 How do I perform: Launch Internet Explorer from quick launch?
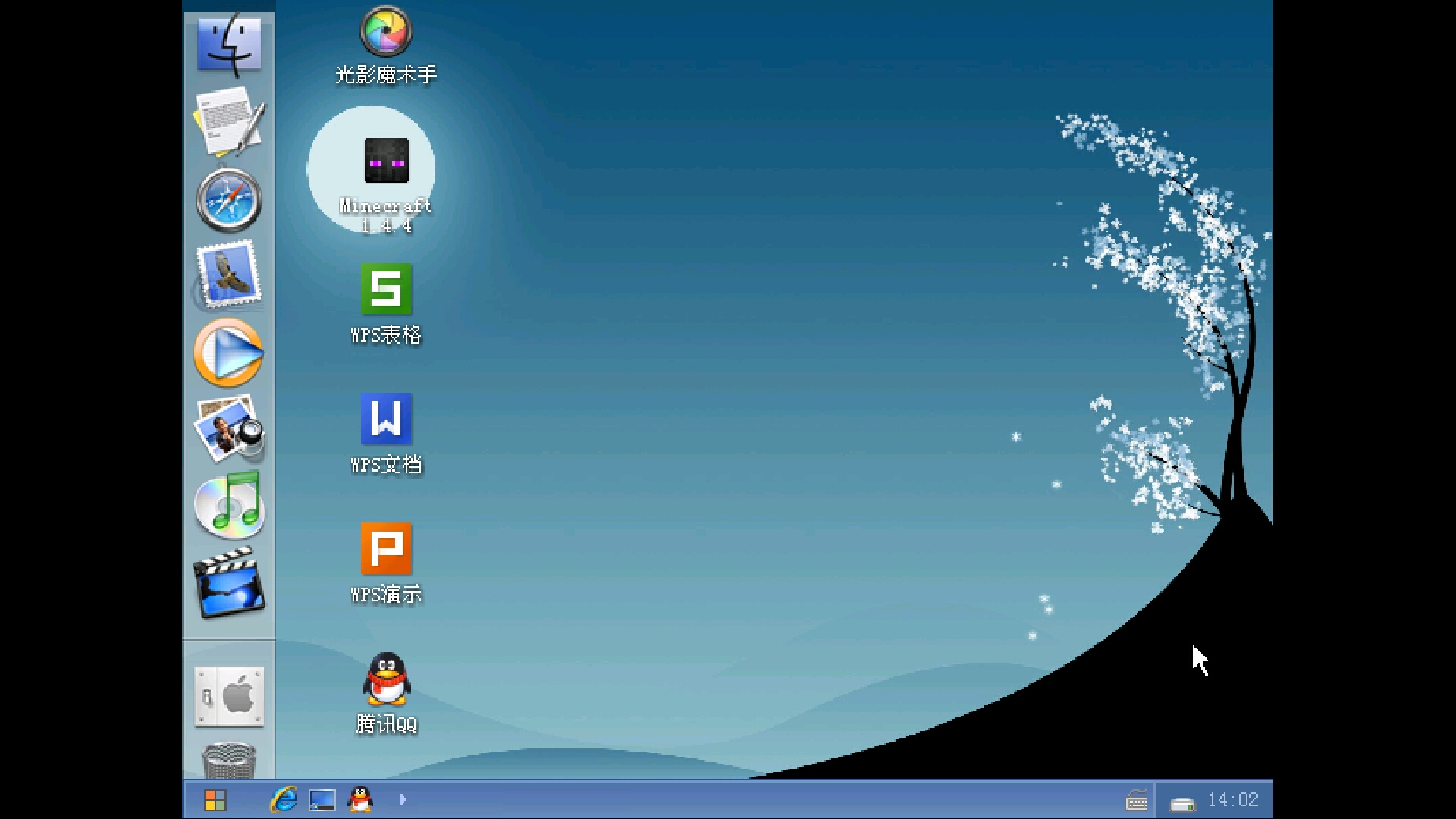coord(284,799)
